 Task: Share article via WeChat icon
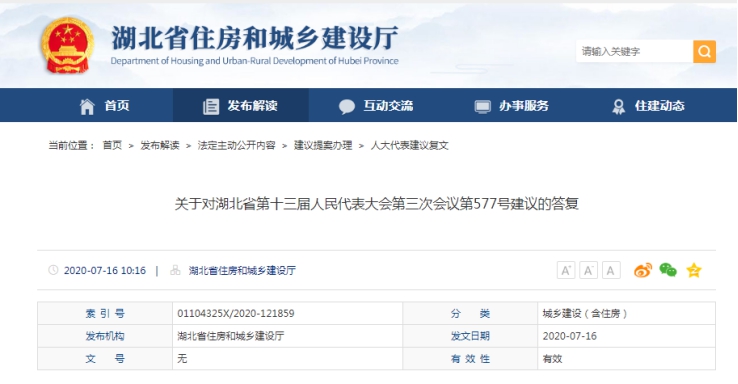(668, 270)
